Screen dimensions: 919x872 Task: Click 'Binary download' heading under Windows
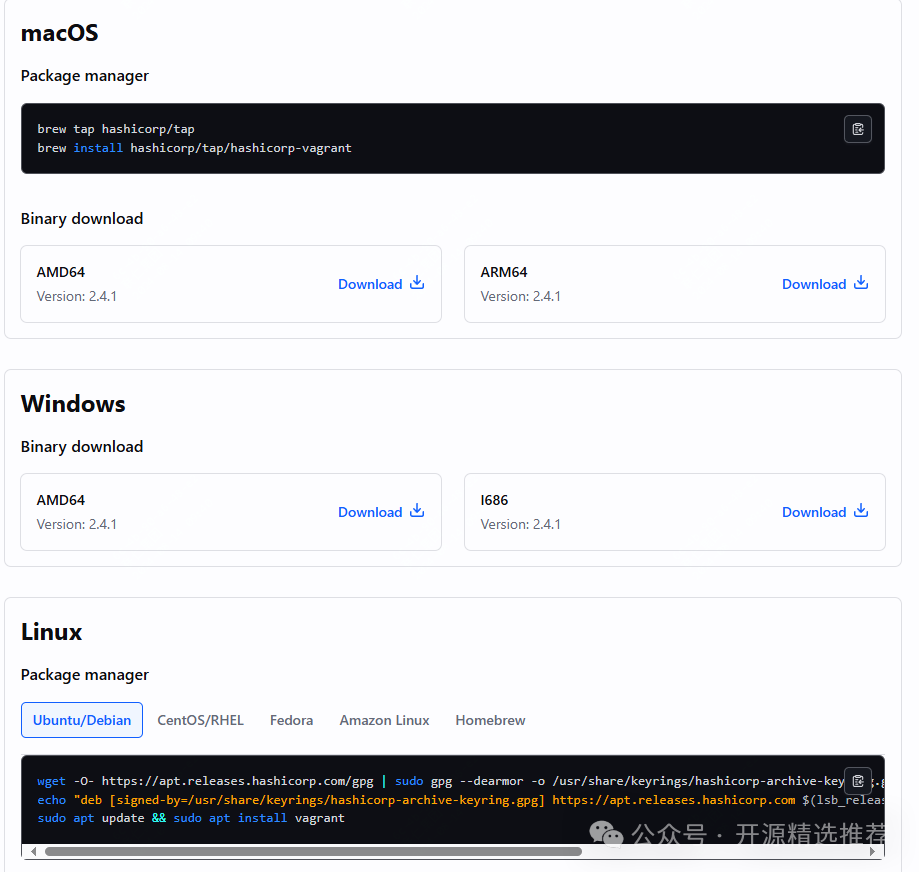point(82,447)
